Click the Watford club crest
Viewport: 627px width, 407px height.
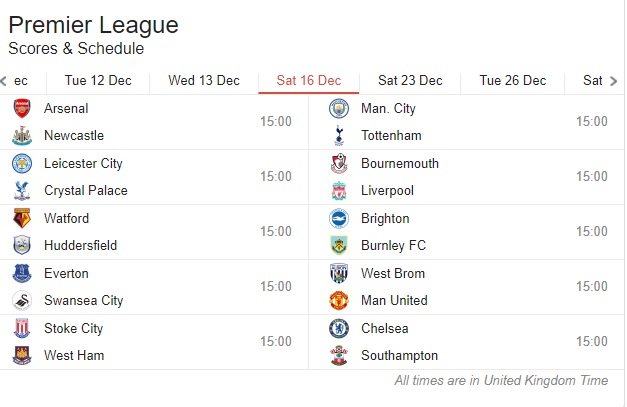coord(22,218)
